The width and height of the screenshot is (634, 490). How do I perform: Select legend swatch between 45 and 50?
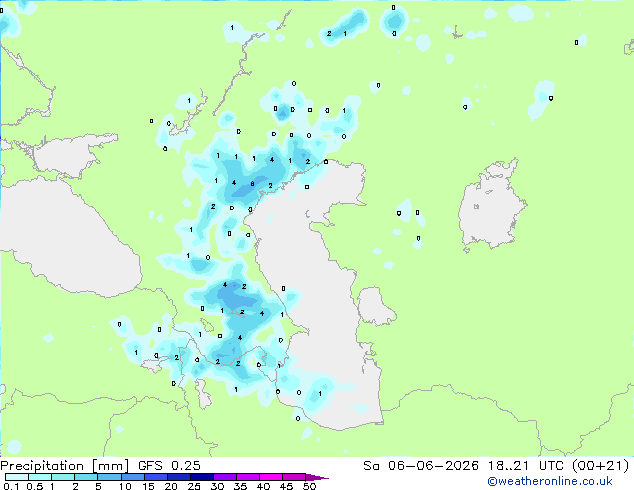pos(294,477)
